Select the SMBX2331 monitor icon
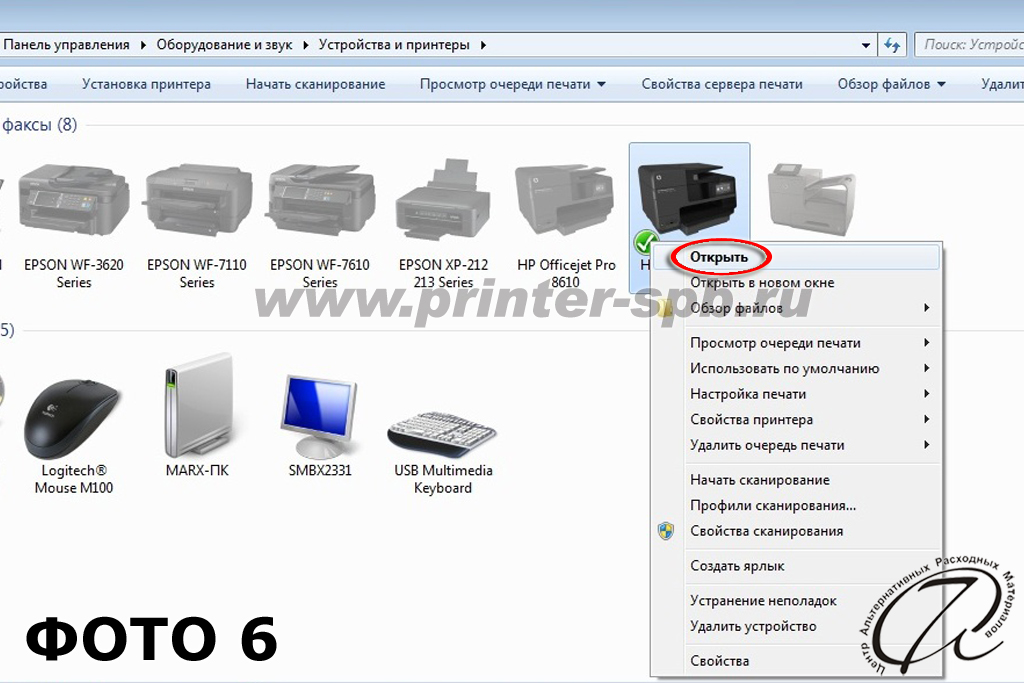This screenshot has height=683, width=1024. [x=320, y=417]
